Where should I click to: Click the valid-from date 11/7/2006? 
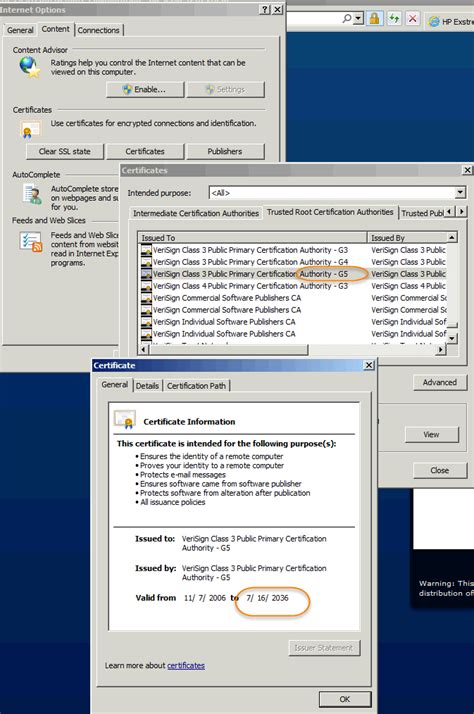pos(205,598)
